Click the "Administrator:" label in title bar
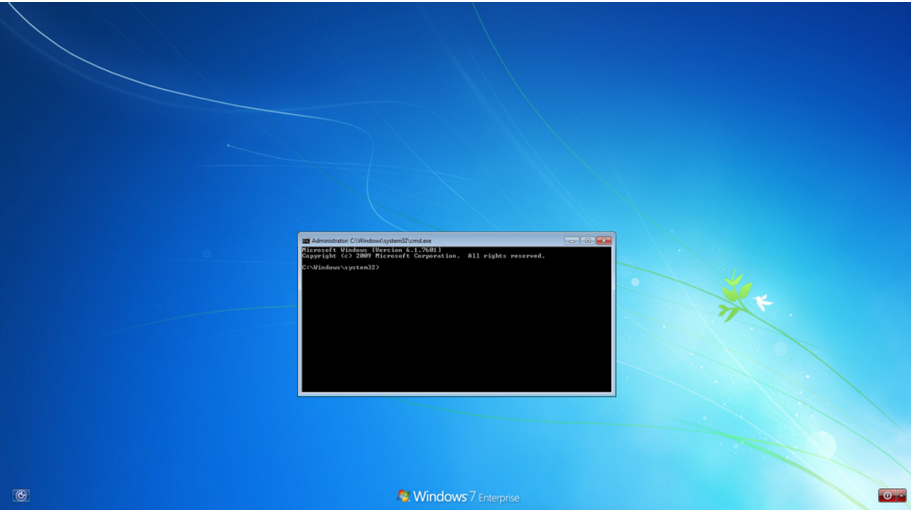Screen dimensions: 911x511 click(x=330, y=241)
